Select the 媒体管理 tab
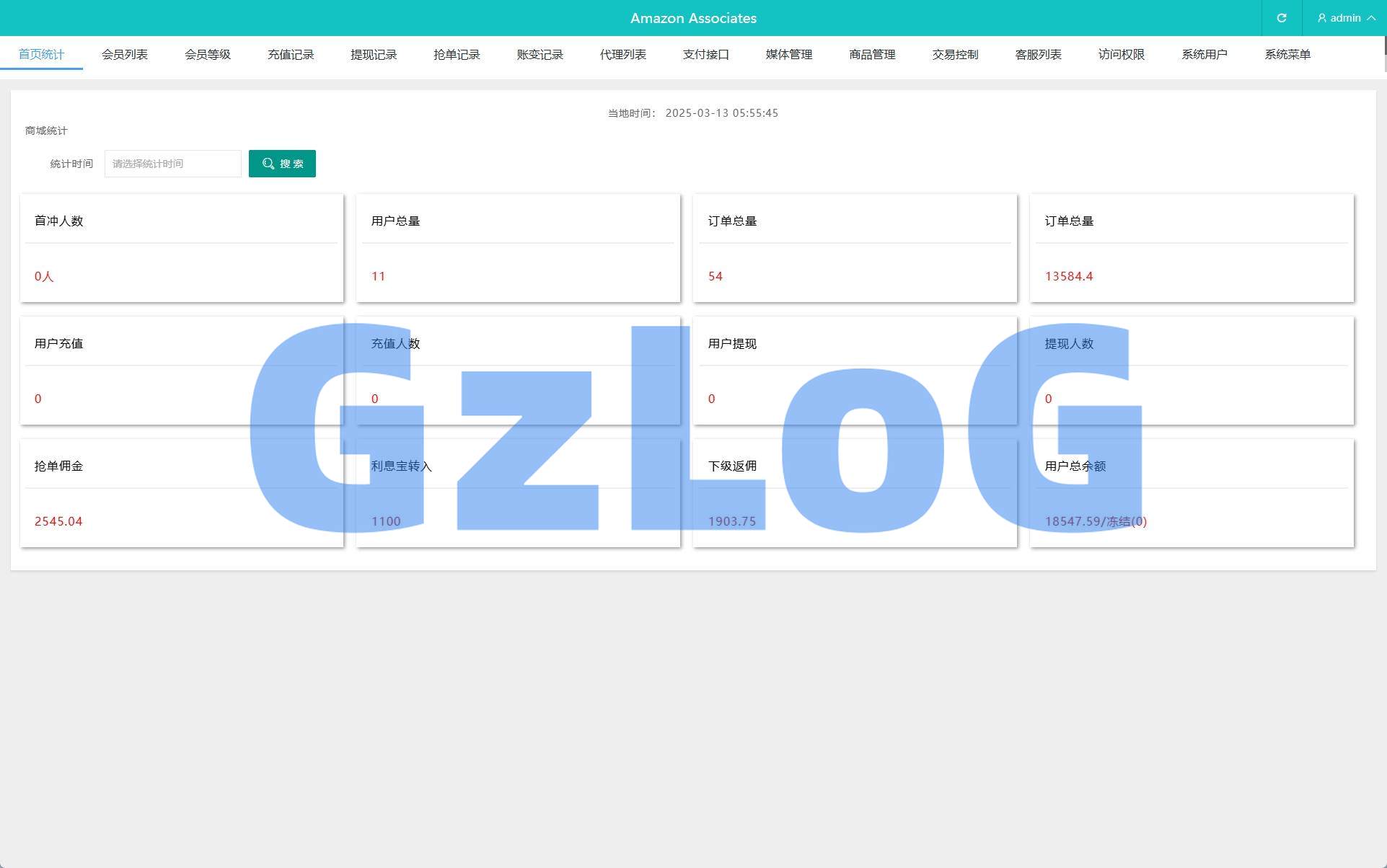 coord(789,54)
